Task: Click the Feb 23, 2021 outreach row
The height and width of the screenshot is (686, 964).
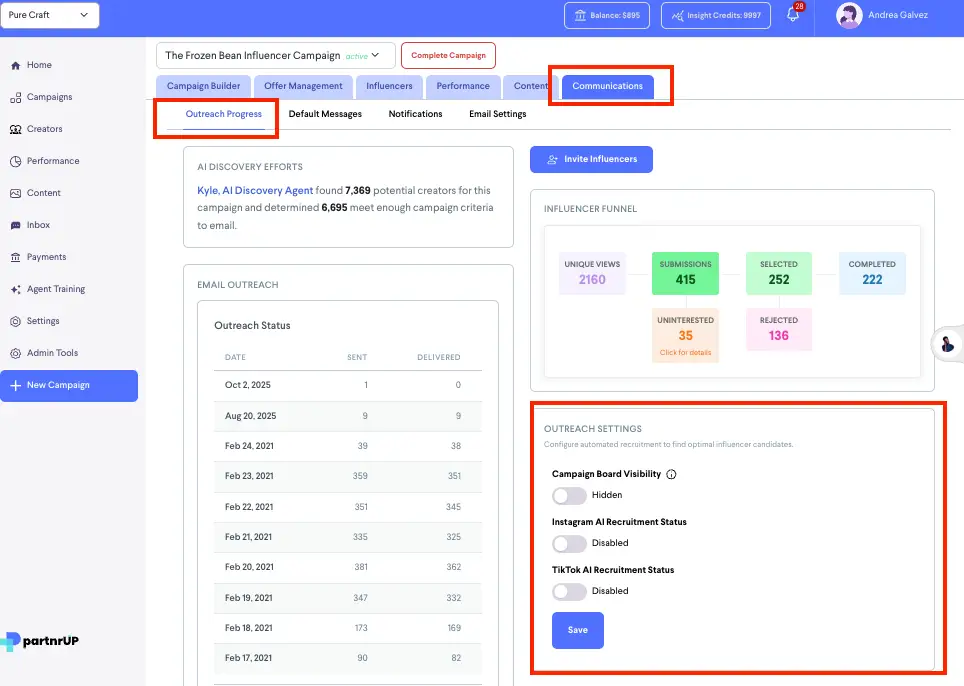Action: 348,476
